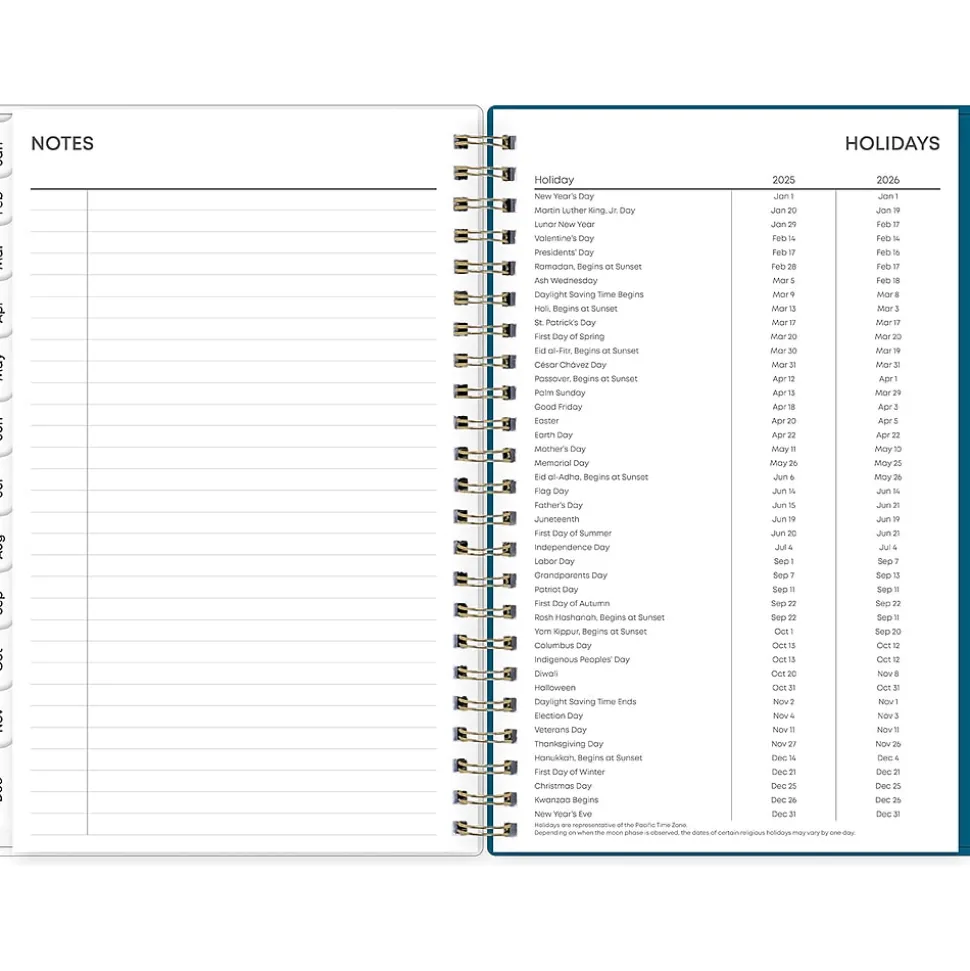Click the Halloween holiday entry

coord(555,688)
